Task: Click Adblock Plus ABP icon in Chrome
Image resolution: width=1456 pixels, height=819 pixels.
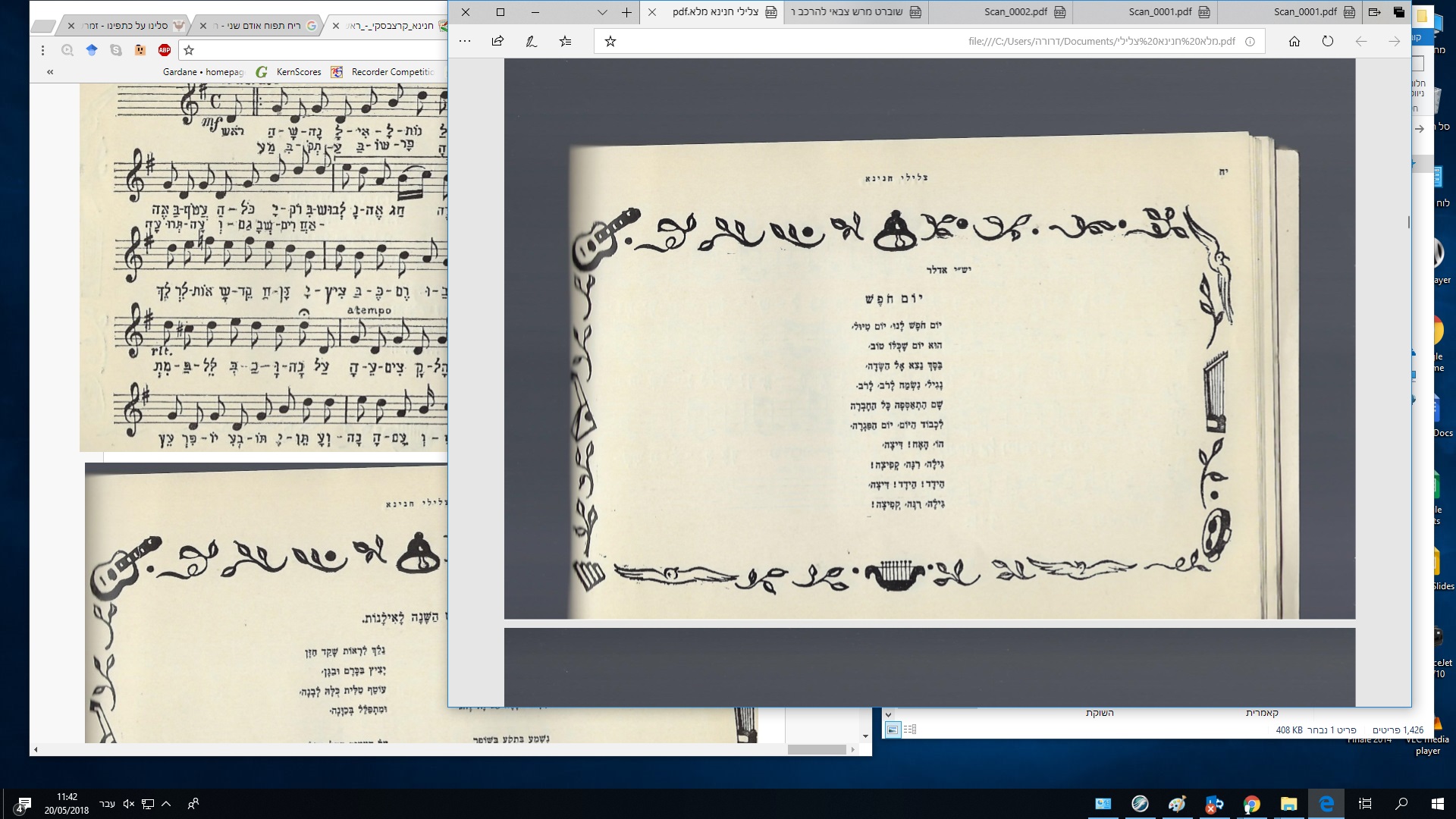Action: click(x=165, y=50)
